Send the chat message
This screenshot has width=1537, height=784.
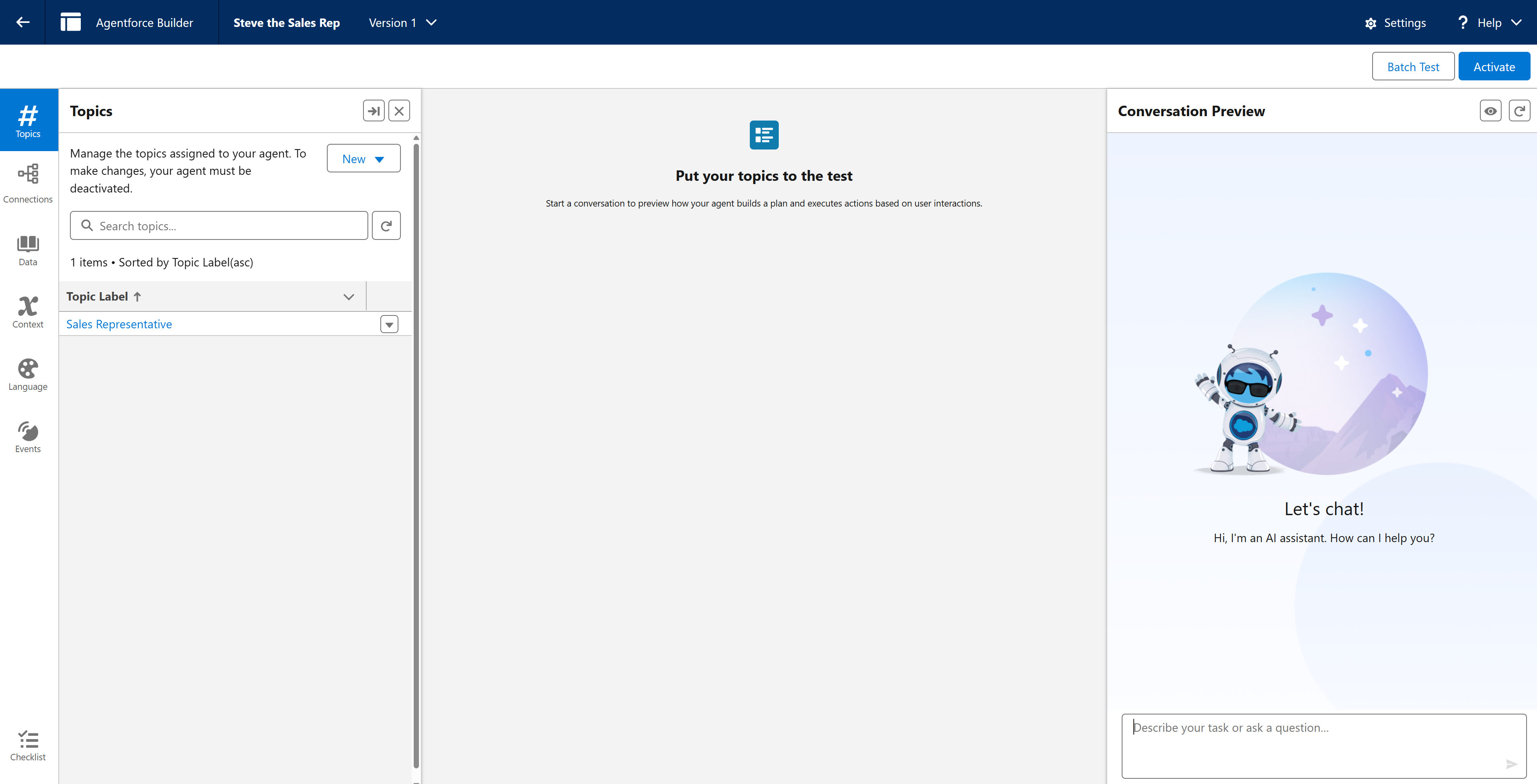point(1511,764)
